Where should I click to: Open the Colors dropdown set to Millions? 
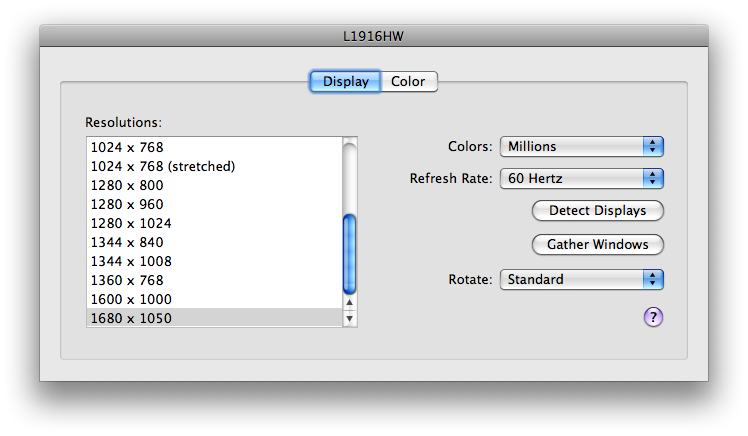[x=582, y=146]
